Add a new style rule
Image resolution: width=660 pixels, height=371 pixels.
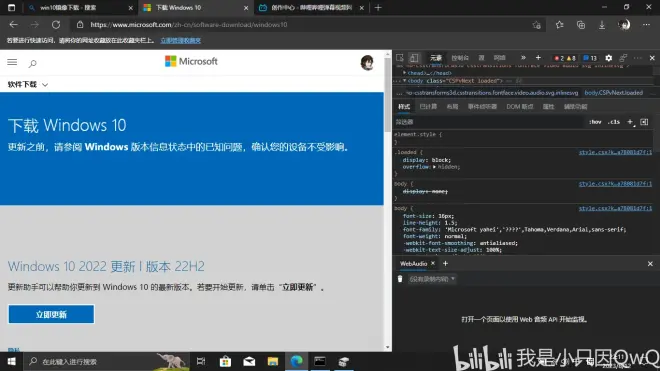[630, 122]
